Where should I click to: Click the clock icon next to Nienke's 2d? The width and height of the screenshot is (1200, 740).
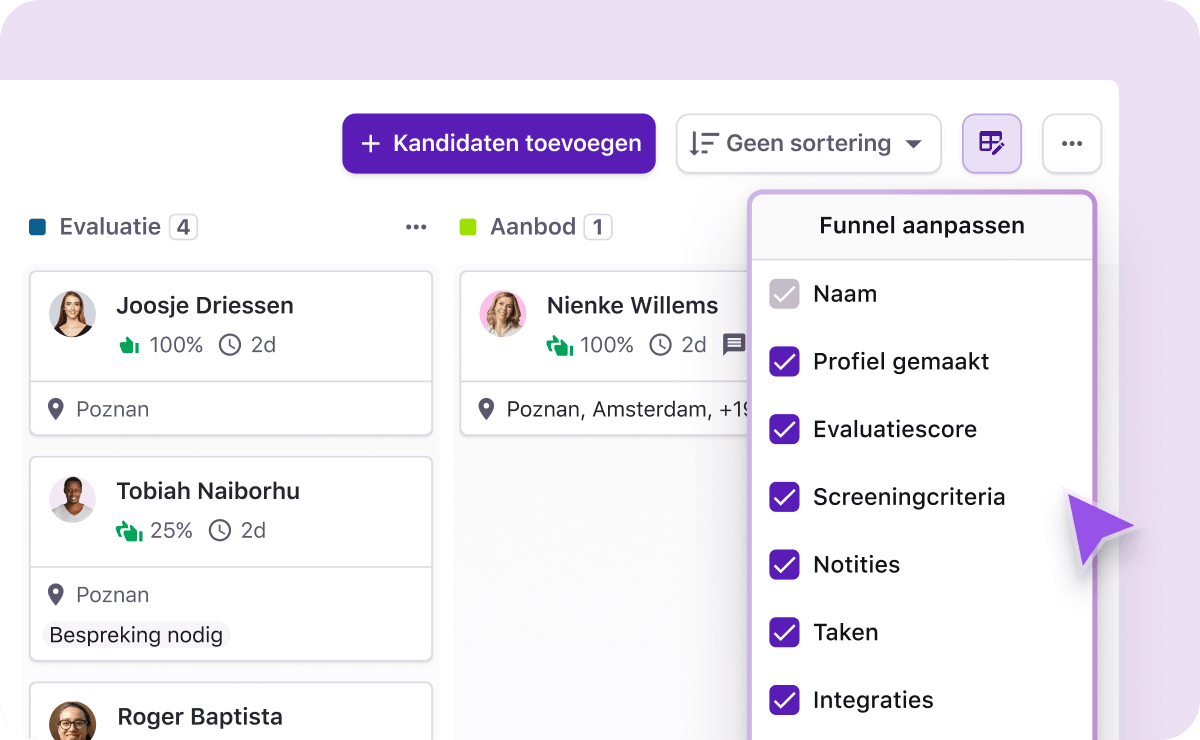660,345
